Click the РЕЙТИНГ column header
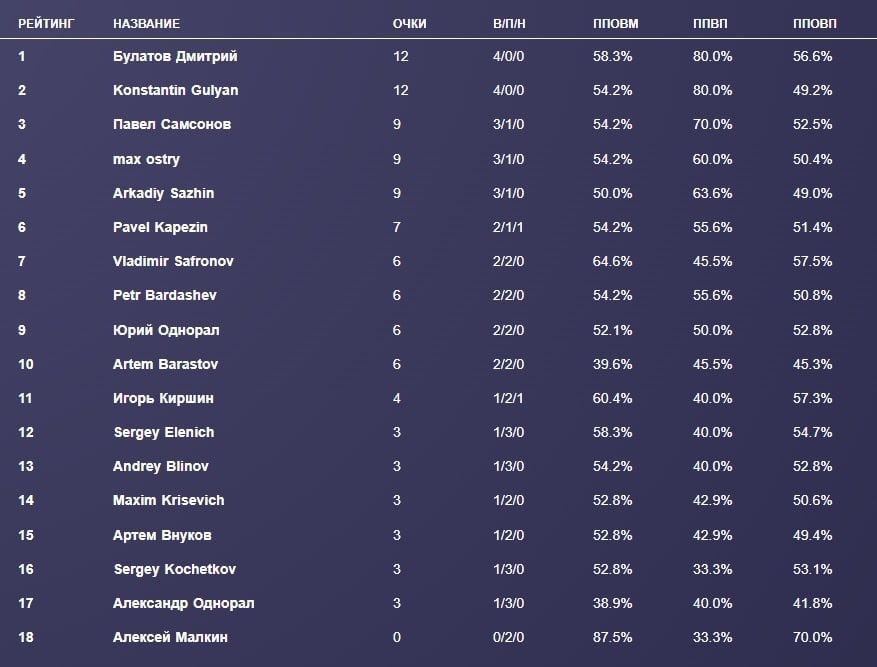The height and width of the screenshot is (667, 877). pos(46,23)
